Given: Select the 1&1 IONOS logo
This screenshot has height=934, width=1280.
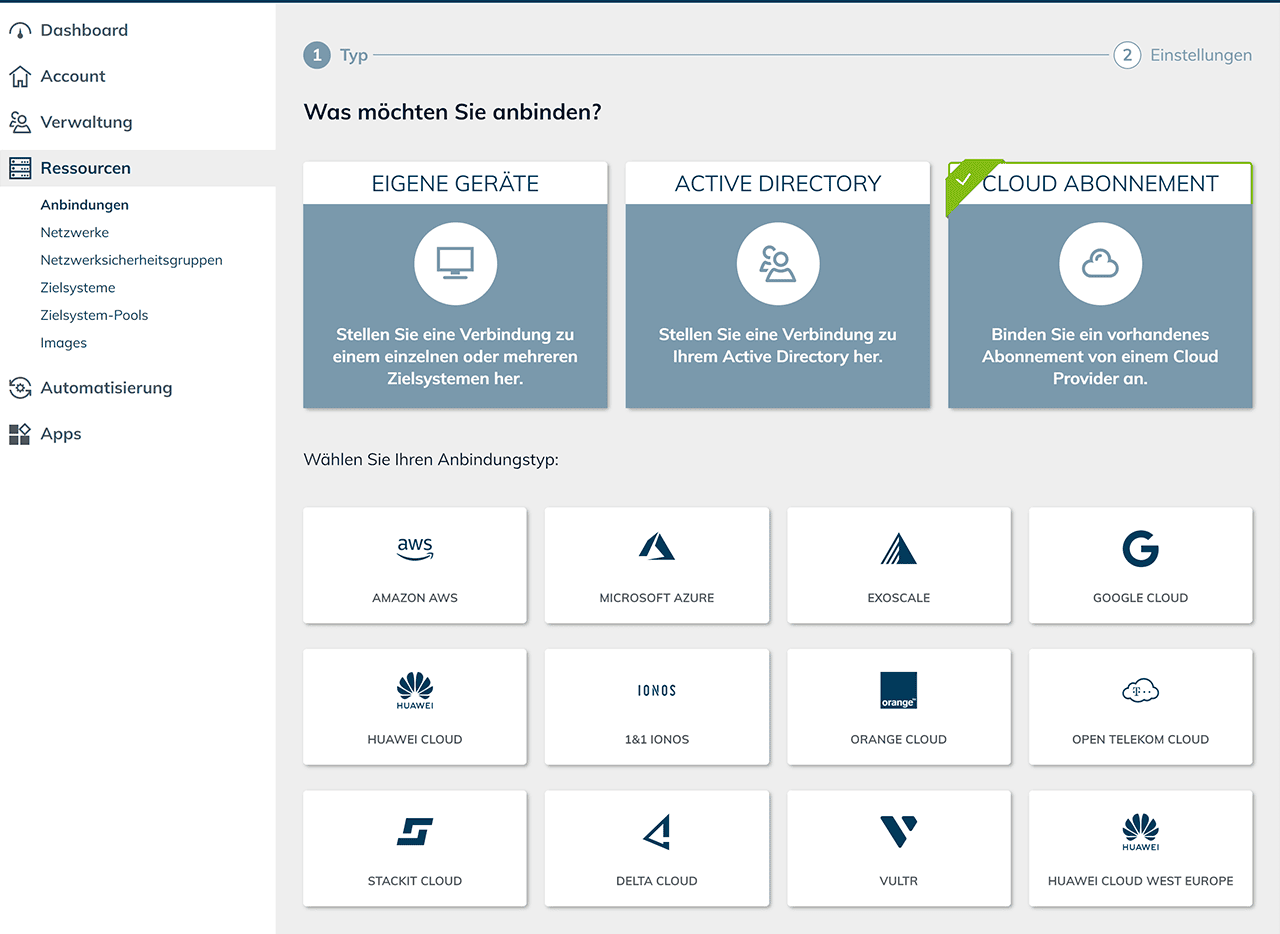Looking at the screenshot, I should [657, 690].
